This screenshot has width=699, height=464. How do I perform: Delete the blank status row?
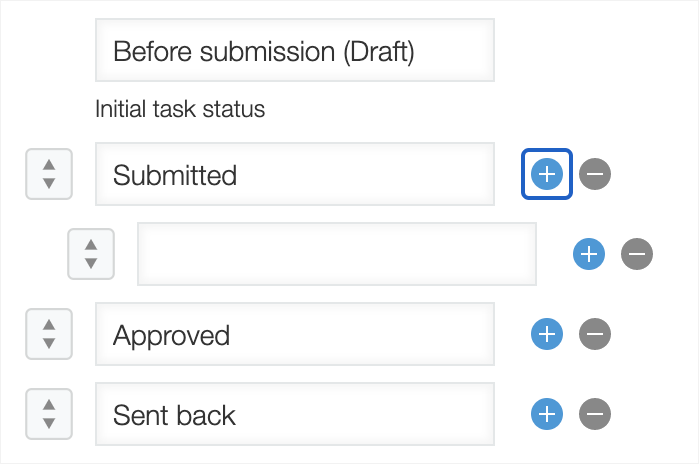(637, 254)
